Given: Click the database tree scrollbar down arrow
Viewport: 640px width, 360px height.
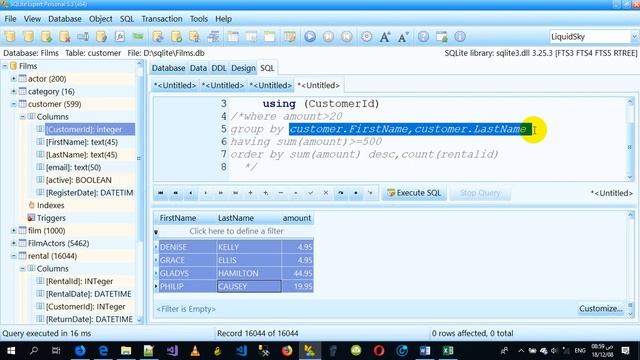Looking at the screenshot, I should point(140,320).
